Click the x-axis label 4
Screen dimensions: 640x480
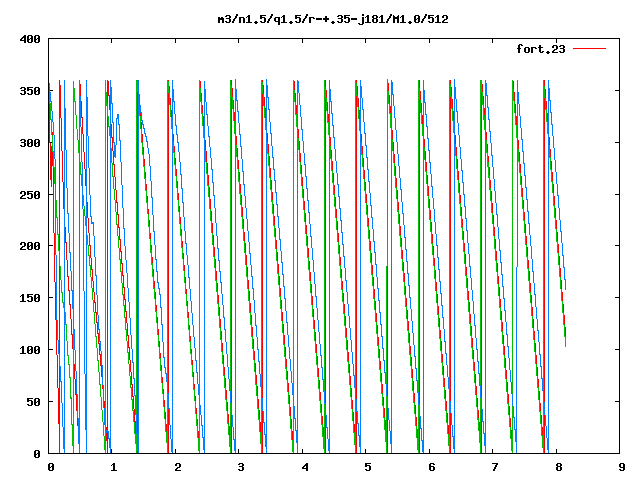click(x=304, y=467)
